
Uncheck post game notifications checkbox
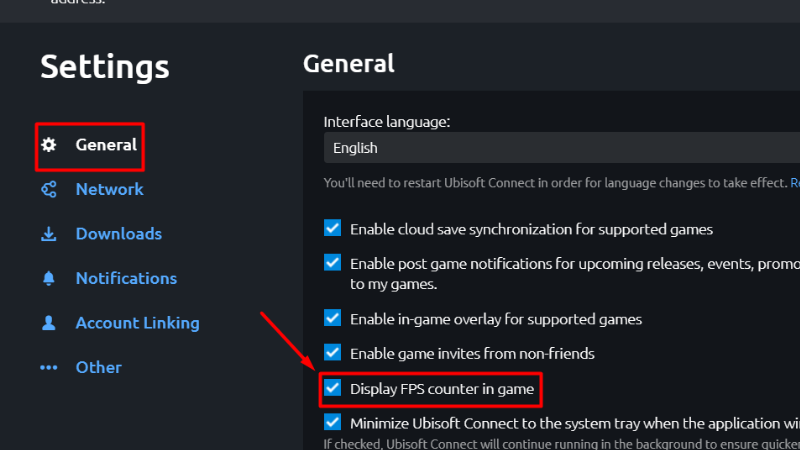[333, 263]
